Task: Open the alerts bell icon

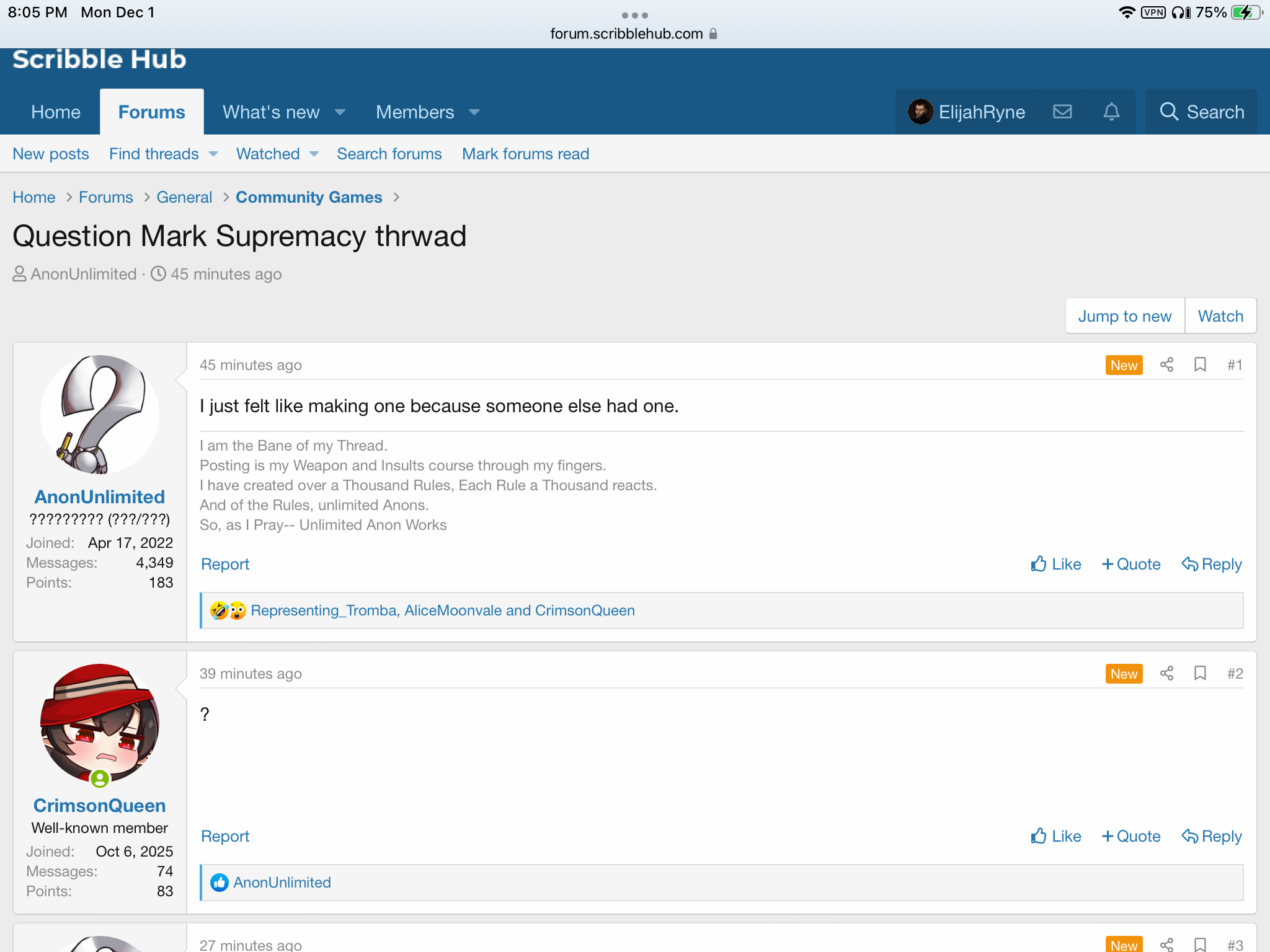Action: pyautogui.click(x=1111, y=112)
